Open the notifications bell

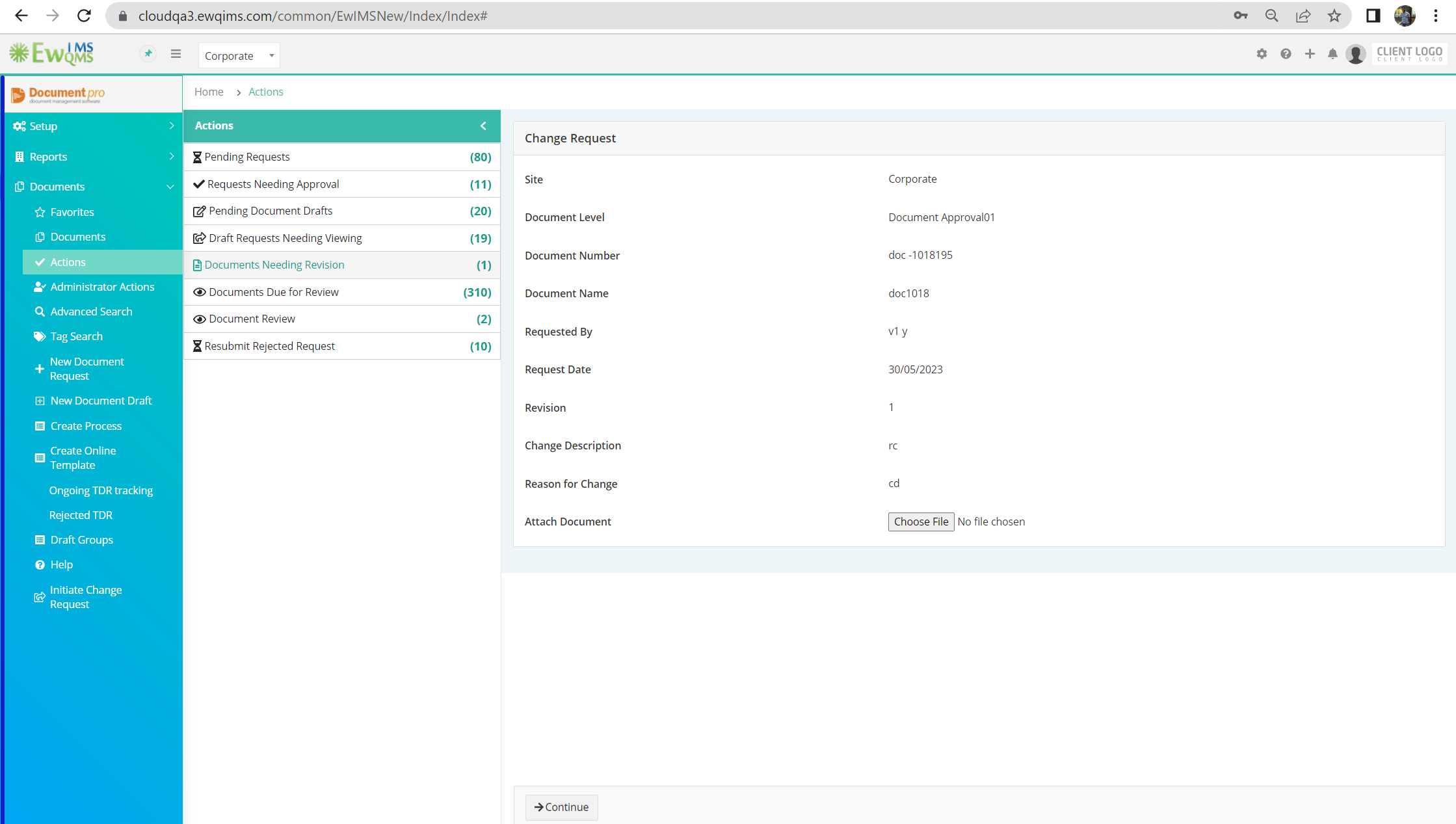[1332, 54]
